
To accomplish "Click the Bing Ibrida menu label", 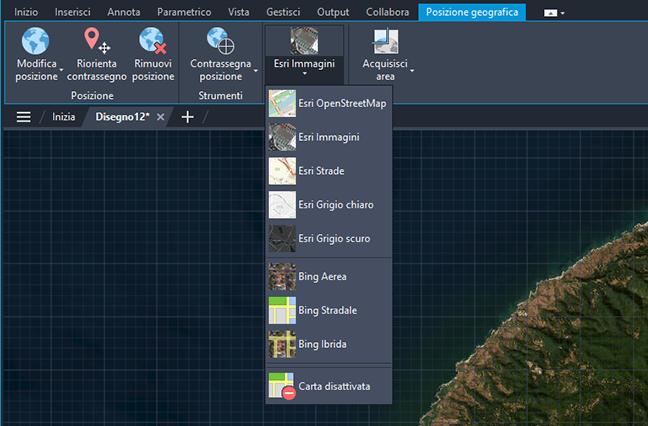I will [323, 344].
